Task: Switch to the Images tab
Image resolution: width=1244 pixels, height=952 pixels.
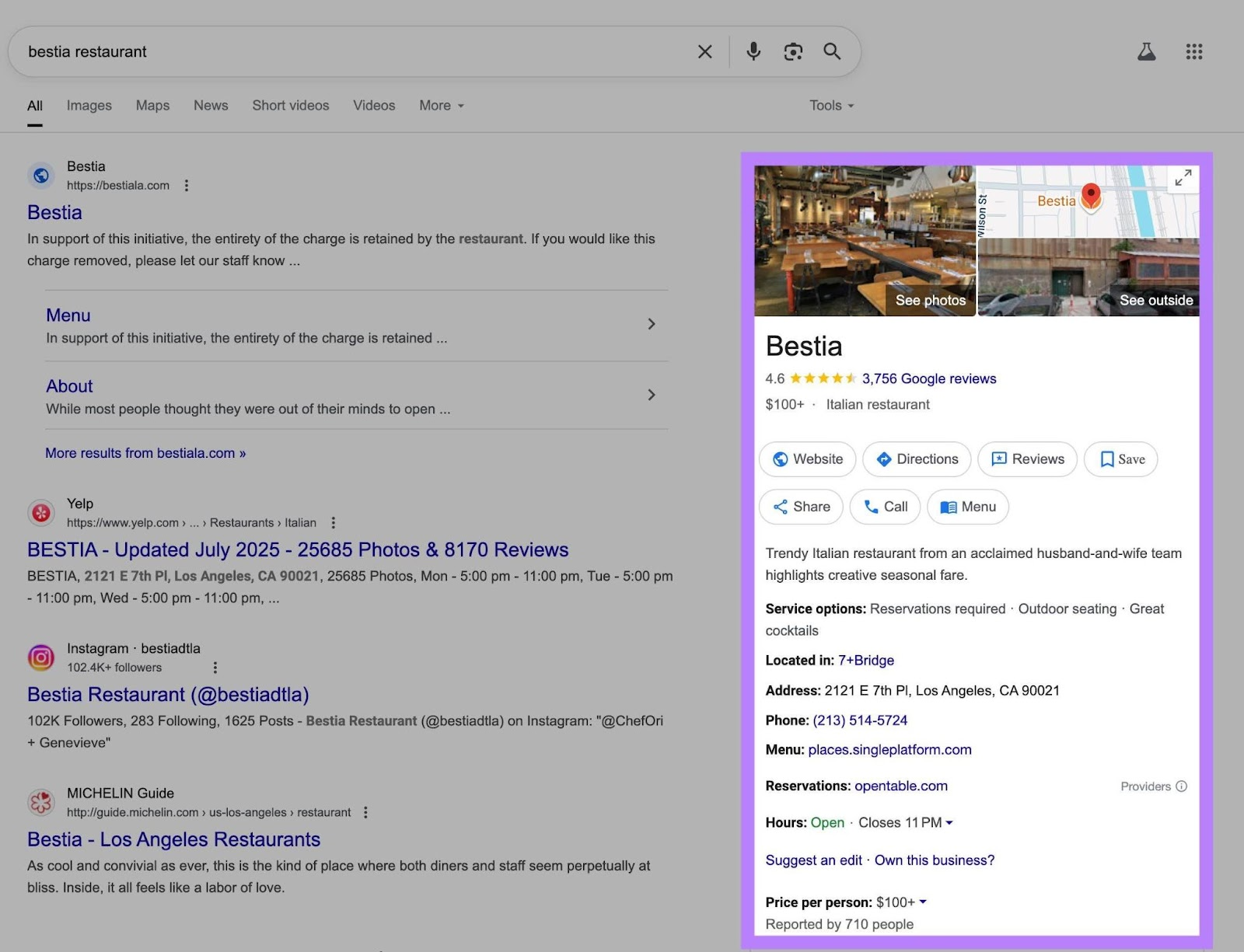Action: [x=89, y=105]
